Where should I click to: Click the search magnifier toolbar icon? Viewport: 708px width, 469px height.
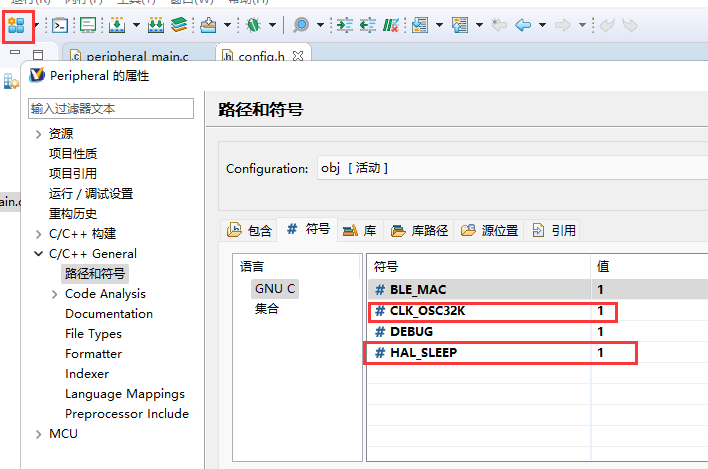tap(300, 25)
